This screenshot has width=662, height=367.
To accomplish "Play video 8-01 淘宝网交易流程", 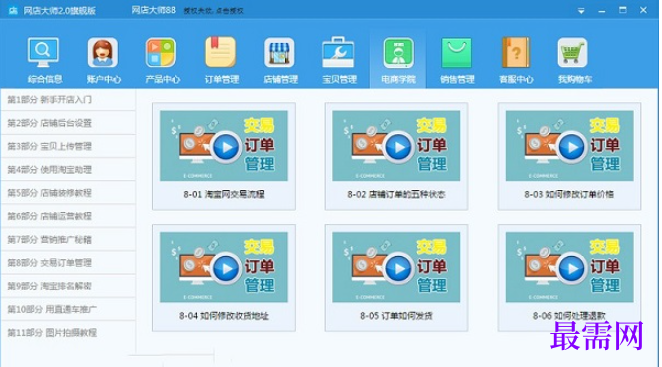I will (x=226, y=147).
